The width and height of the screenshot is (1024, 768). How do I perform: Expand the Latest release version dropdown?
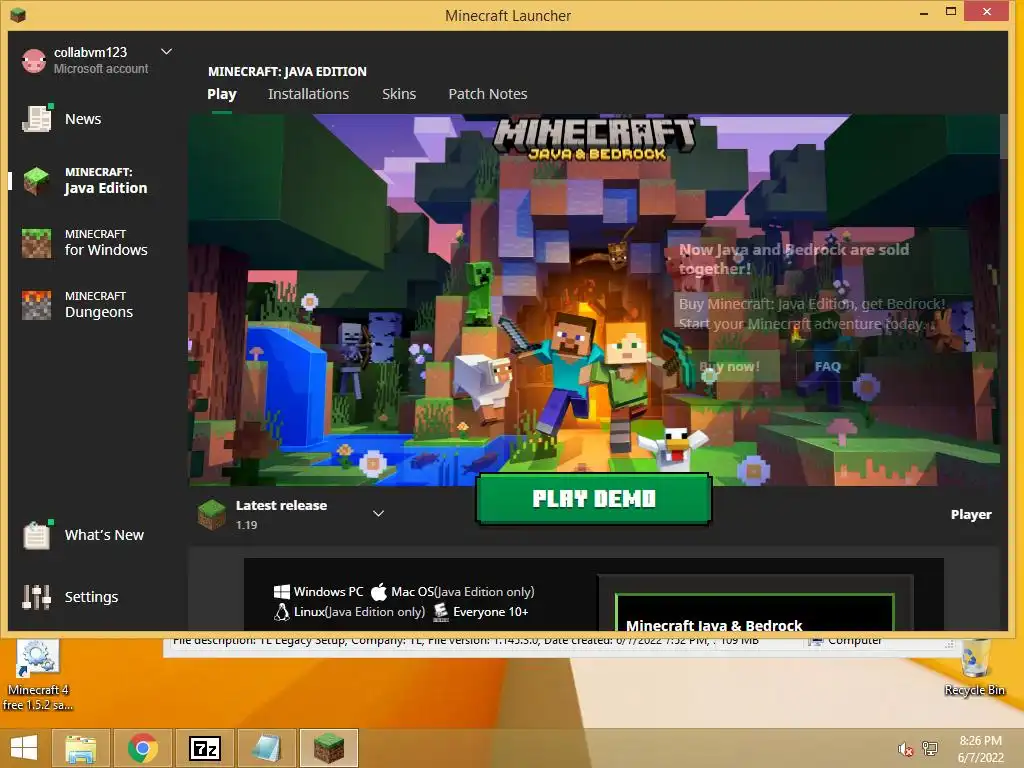pyautogui.click(x=378, y=513)
